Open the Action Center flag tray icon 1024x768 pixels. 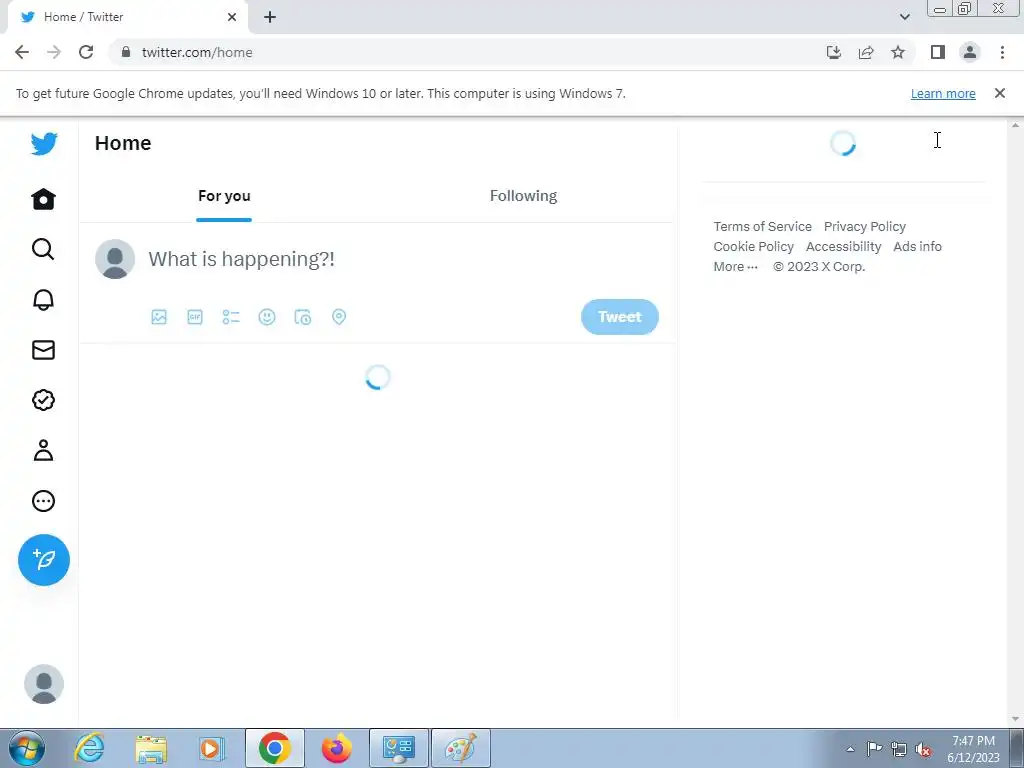pyautogui.click(x=874, y=749)
